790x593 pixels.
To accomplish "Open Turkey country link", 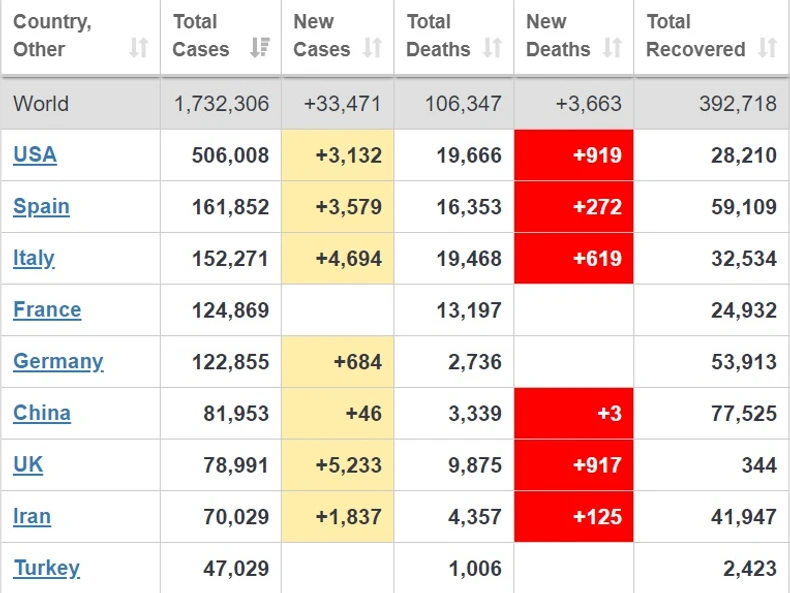I will 46,568.
